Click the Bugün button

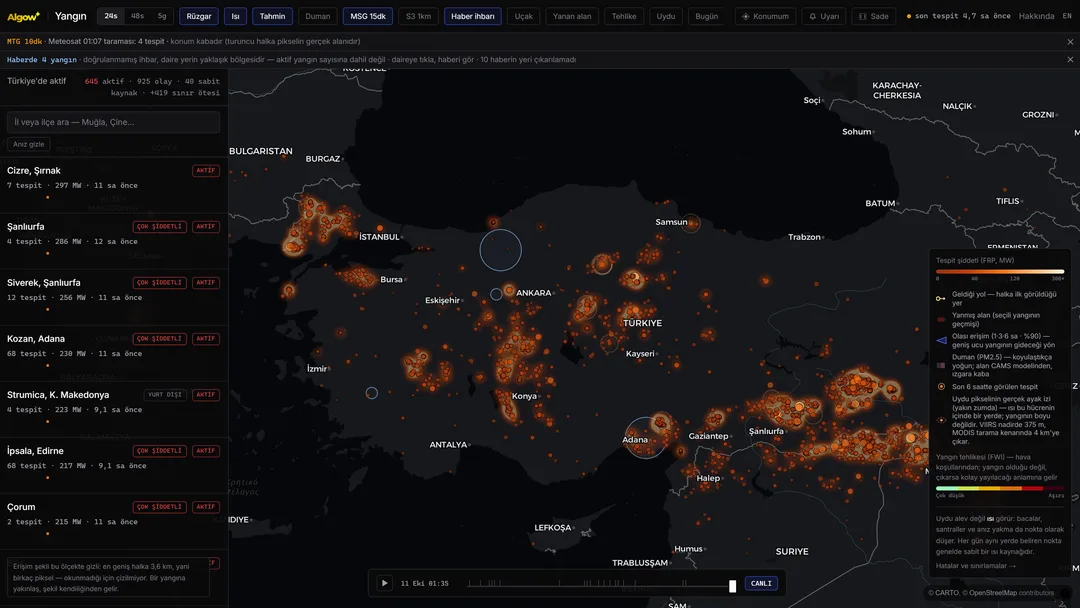pyautogui.click(x=707, y=16)
